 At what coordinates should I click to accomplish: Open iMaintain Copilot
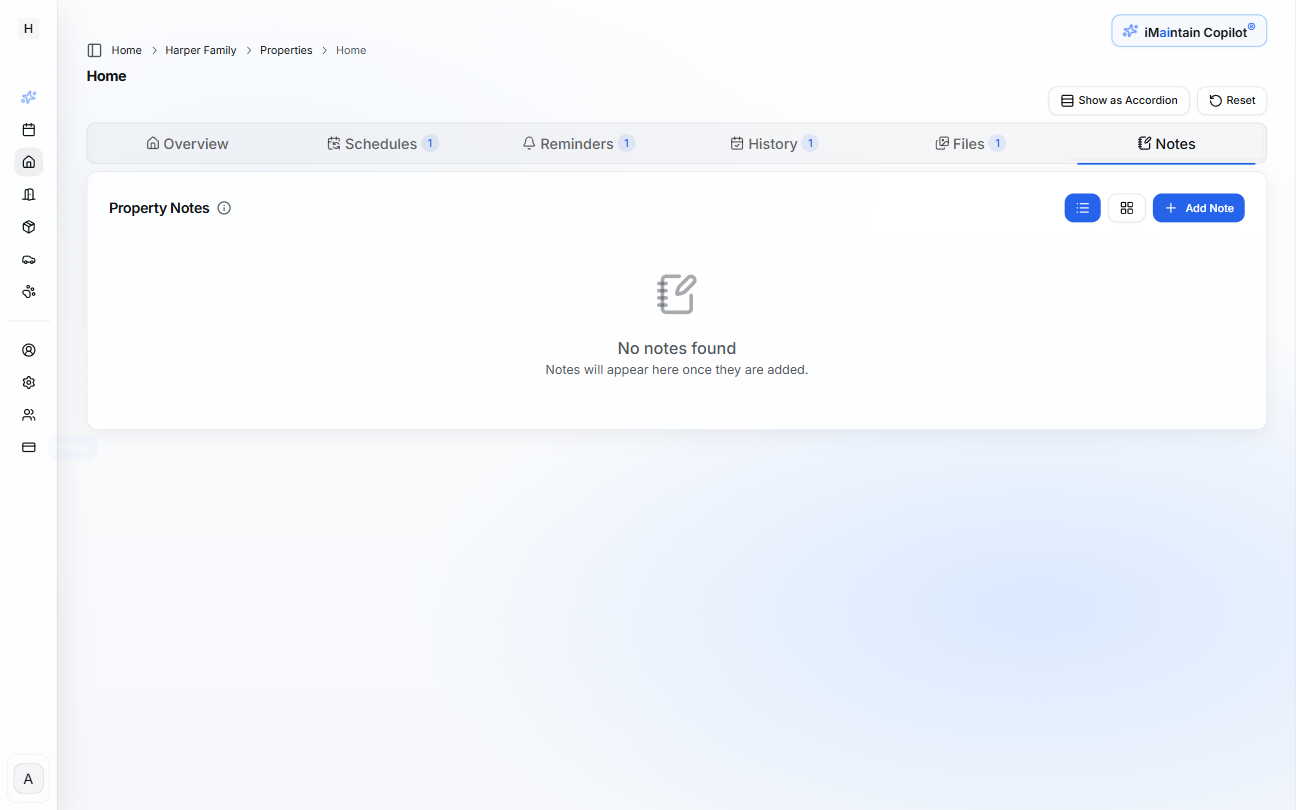tap(1188, 30)
